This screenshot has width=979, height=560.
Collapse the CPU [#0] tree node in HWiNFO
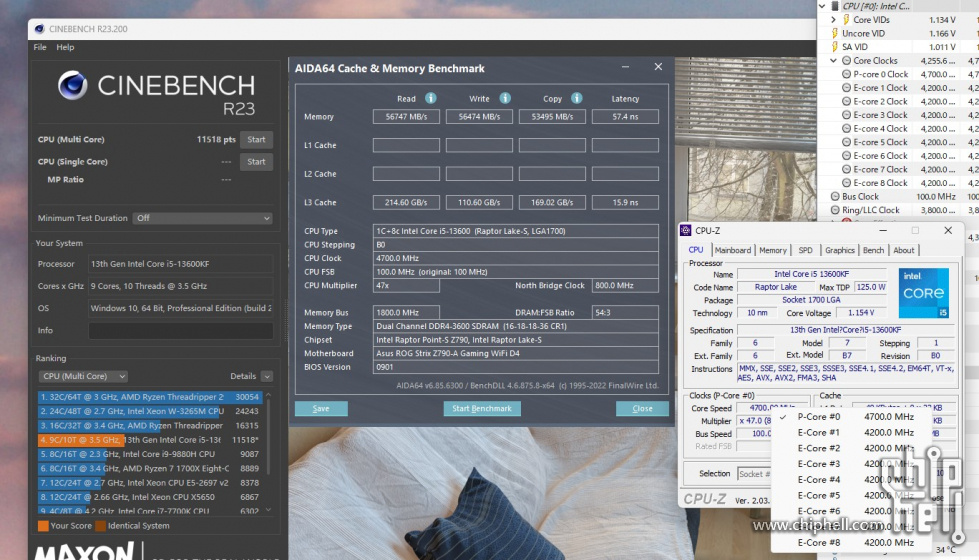[822, 6]
